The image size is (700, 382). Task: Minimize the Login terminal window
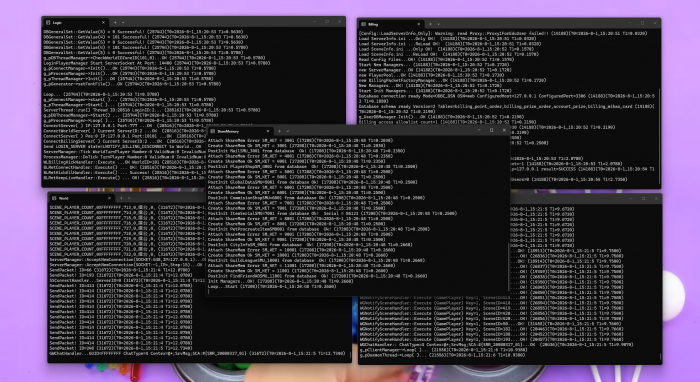pyautogui.click(x=314, y=21)
